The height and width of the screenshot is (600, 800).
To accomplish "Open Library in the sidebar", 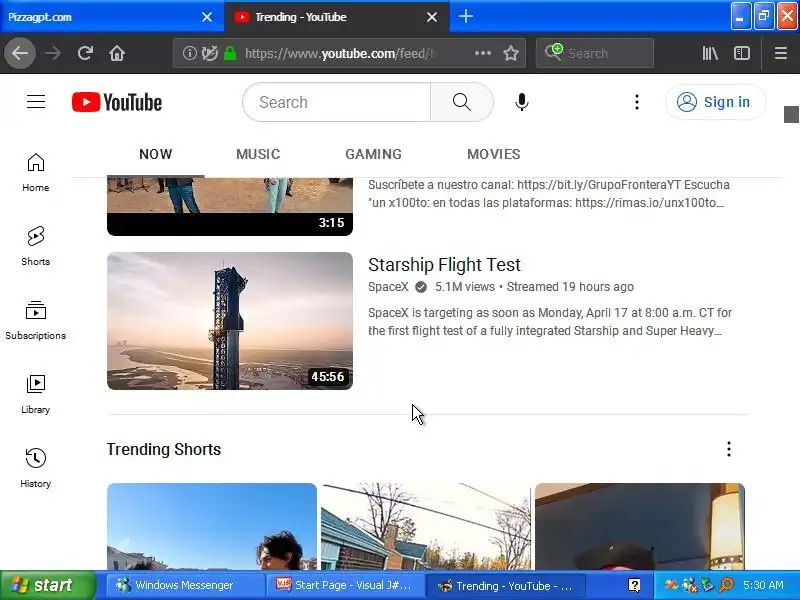I will [36, 394].
